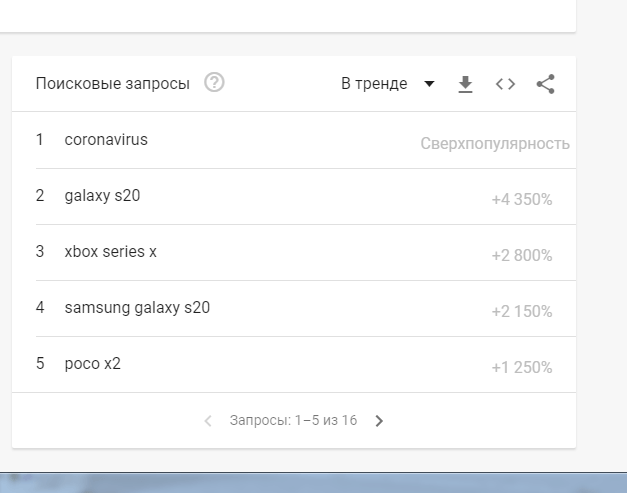Viewport: 627px width, 493px height.
Task: Click the "samsung galaxy s20" query
Action: pyautogui.click(x=137, y=308)
